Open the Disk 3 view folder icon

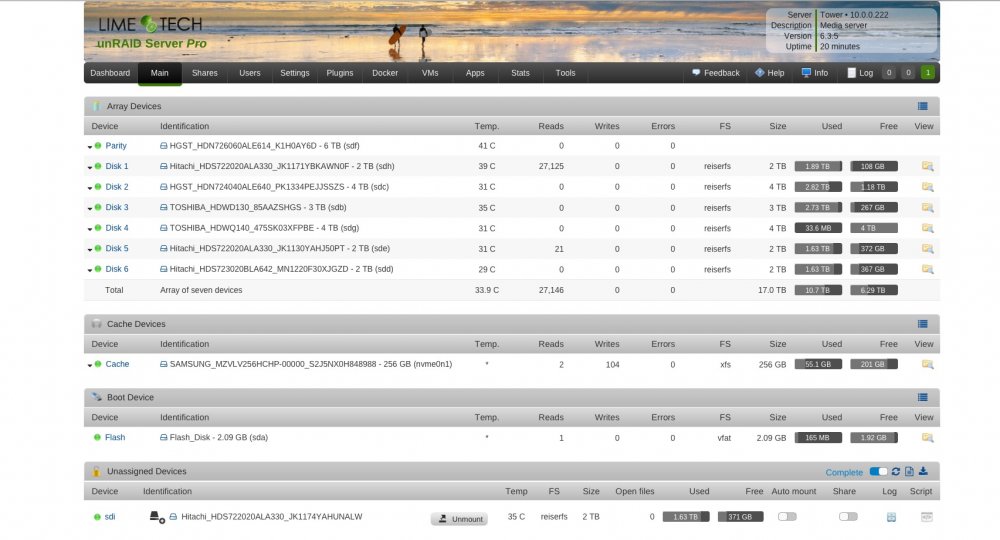tap(927, 208)
